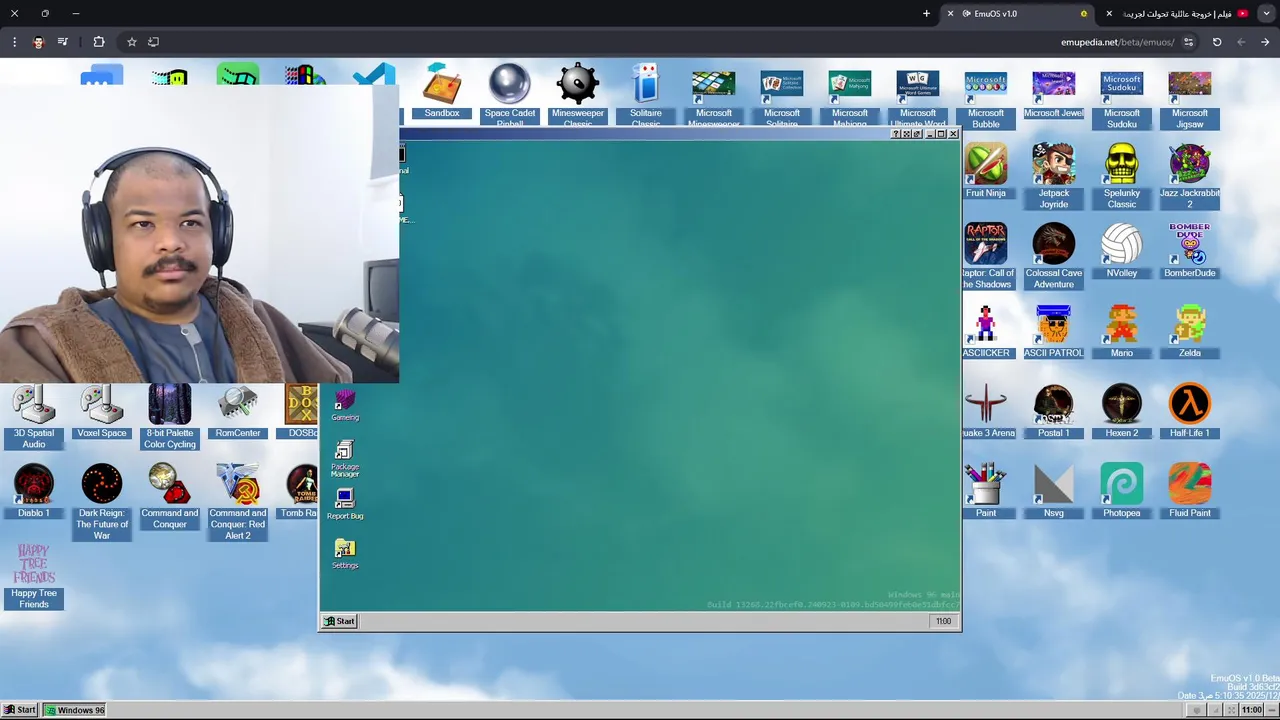
Task: Launch Voxel Space demo
Action: tap(102, 411)
